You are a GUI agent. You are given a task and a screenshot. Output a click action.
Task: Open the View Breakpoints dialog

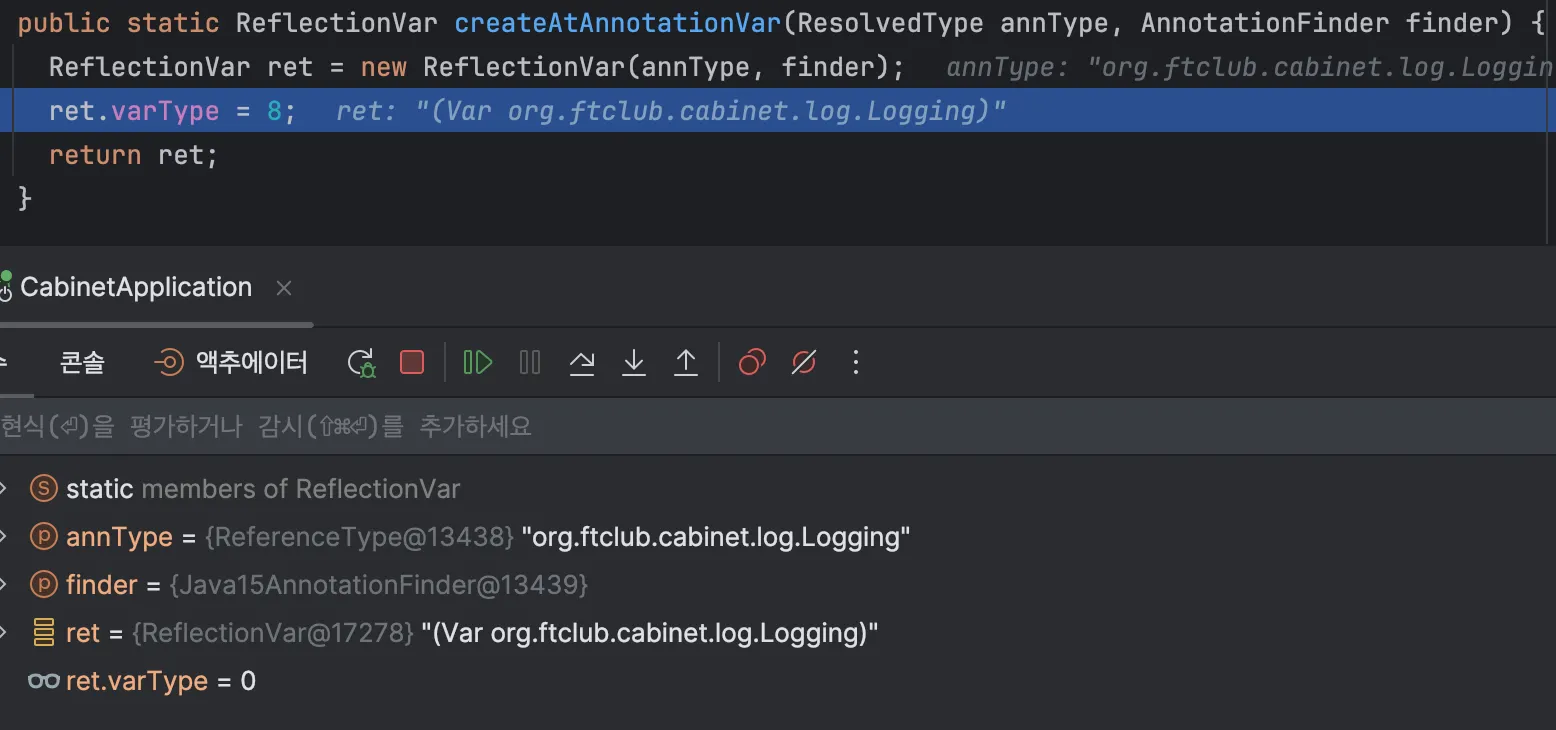[x=752, y=362]
